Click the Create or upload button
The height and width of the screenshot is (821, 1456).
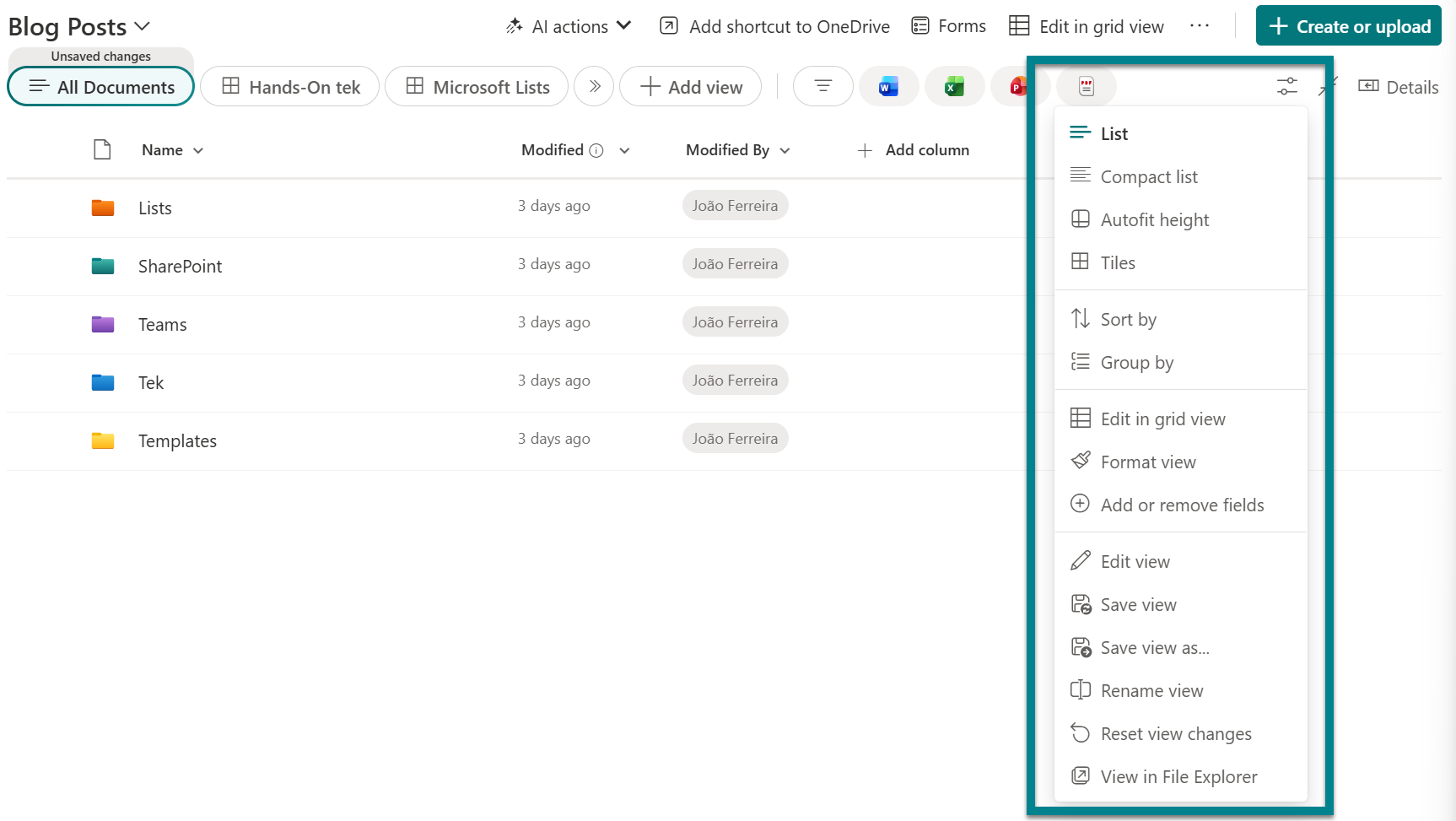1347,25
